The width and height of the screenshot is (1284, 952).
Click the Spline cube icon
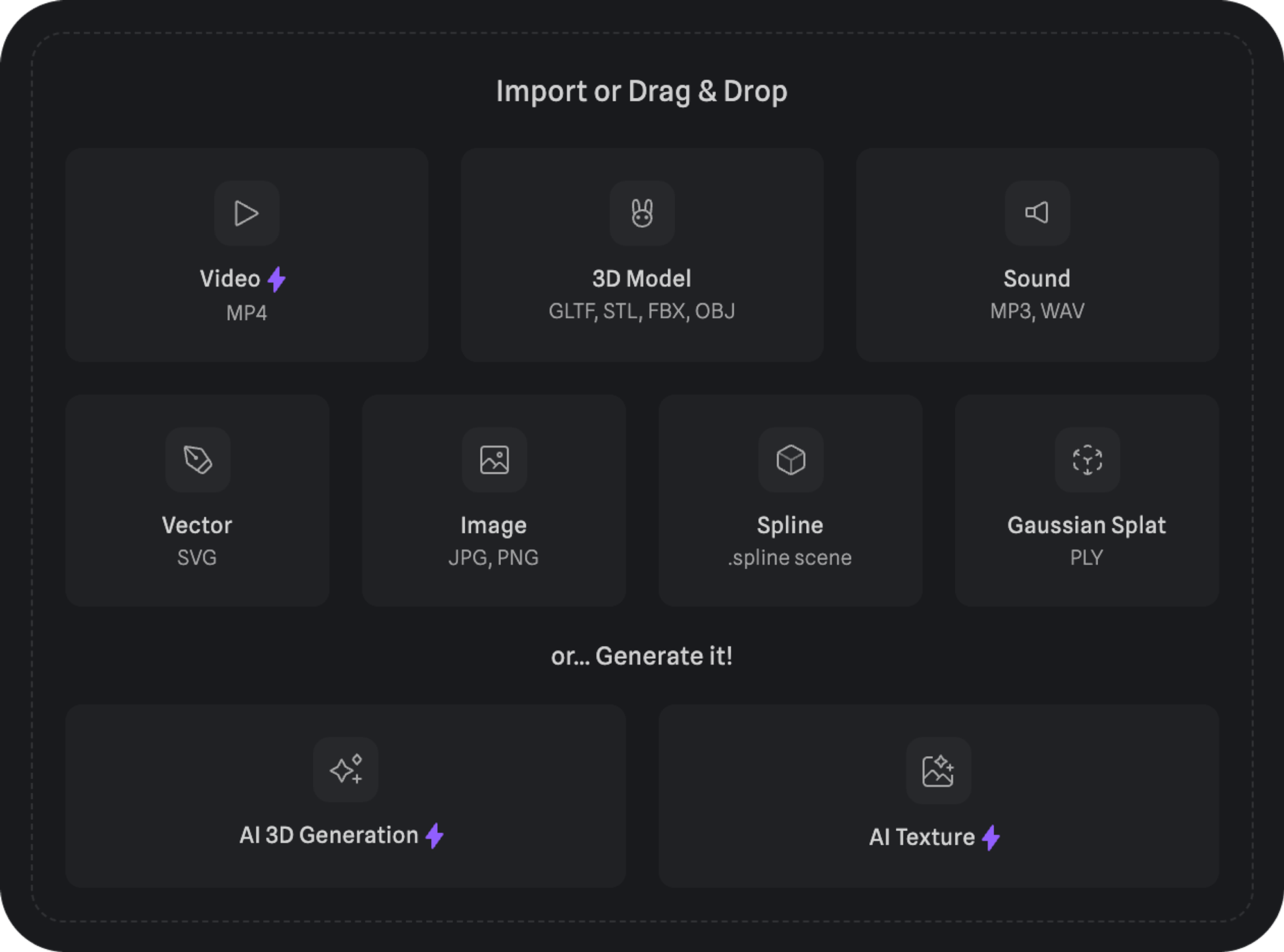click(x=790, y=460)
